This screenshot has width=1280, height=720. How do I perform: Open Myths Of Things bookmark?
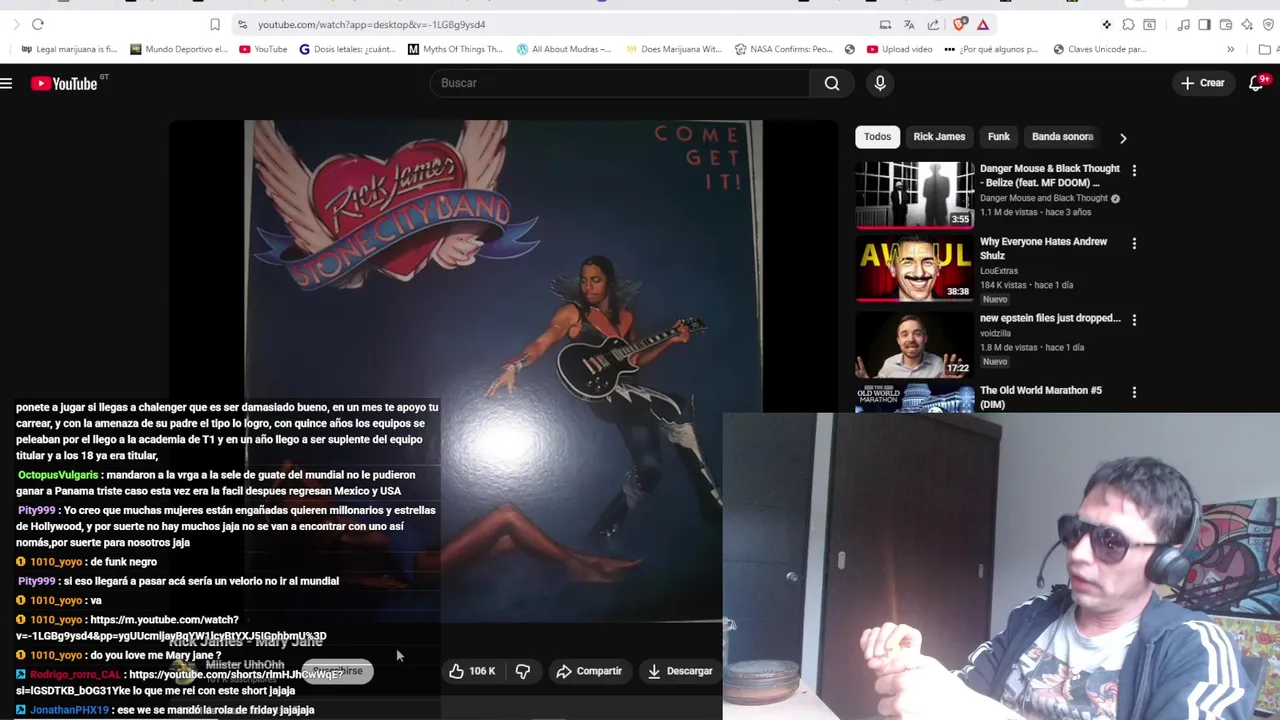coord(456,49)
